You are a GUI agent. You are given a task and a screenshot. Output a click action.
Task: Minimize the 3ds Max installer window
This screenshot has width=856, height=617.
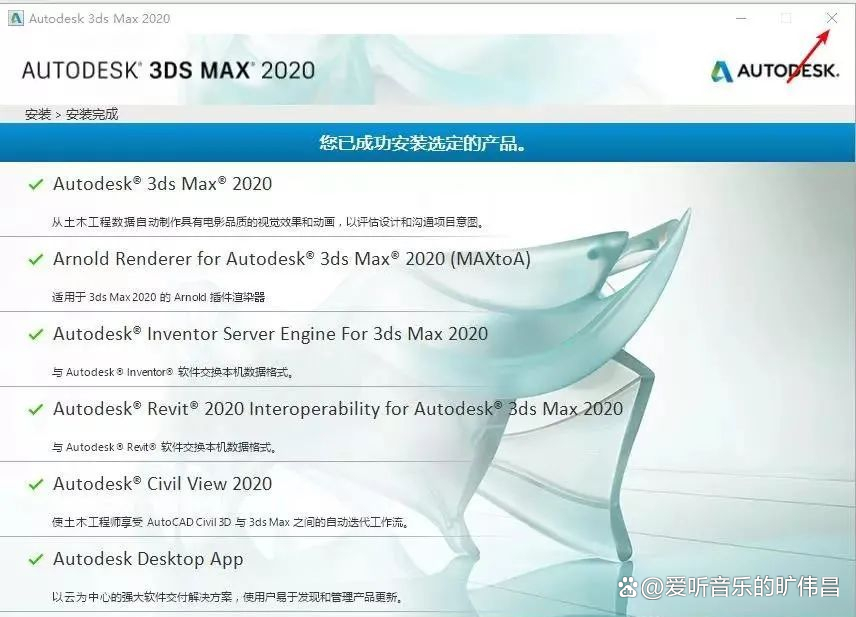point(741,18)
